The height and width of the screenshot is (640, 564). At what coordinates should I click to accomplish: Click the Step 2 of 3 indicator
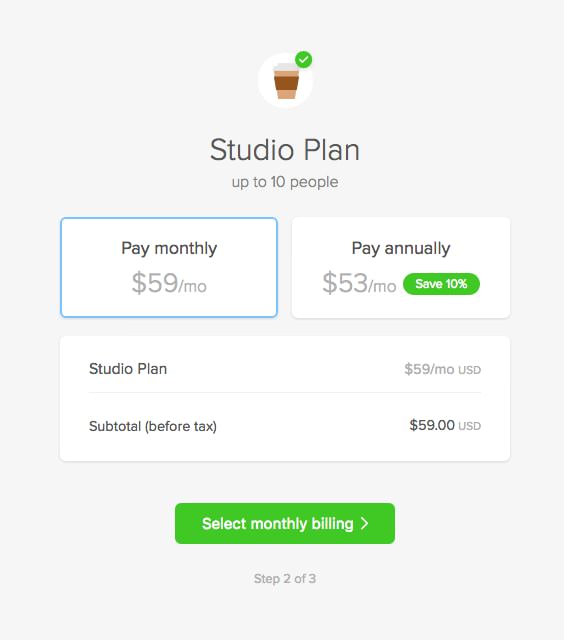(285, 578)
